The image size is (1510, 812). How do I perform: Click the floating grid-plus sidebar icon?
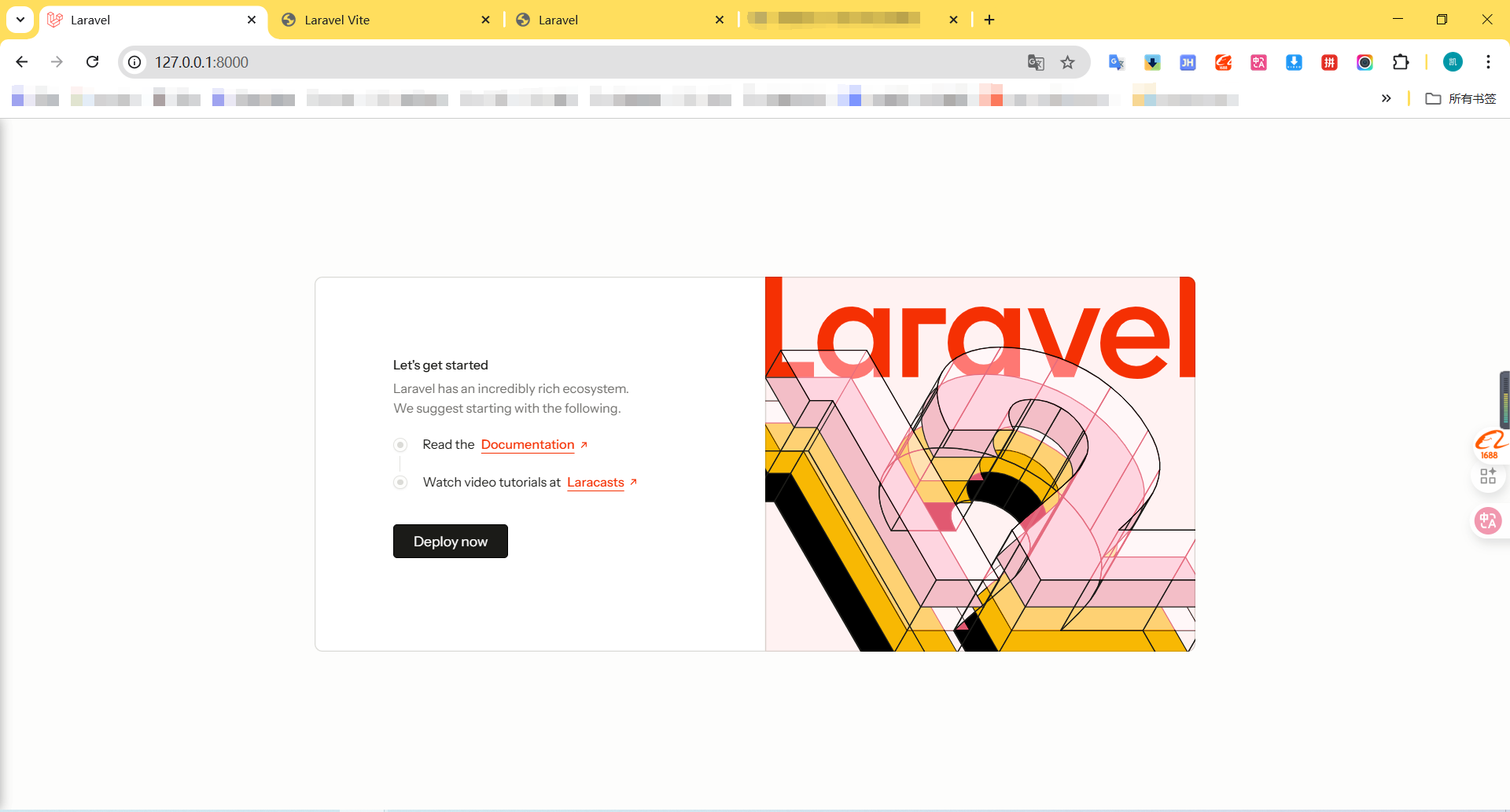pyautogui.click(x=1488, y=476)
